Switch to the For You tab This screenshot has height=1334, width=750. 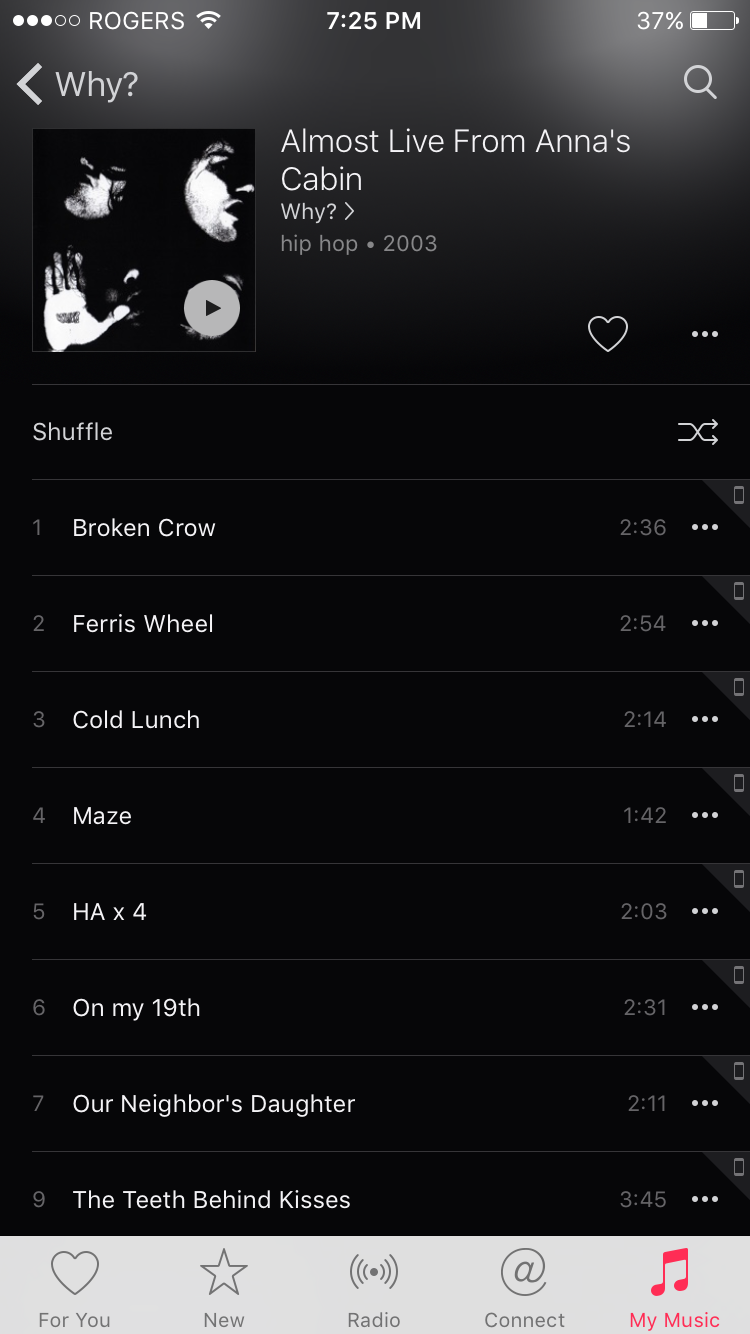pos(75,1288)
